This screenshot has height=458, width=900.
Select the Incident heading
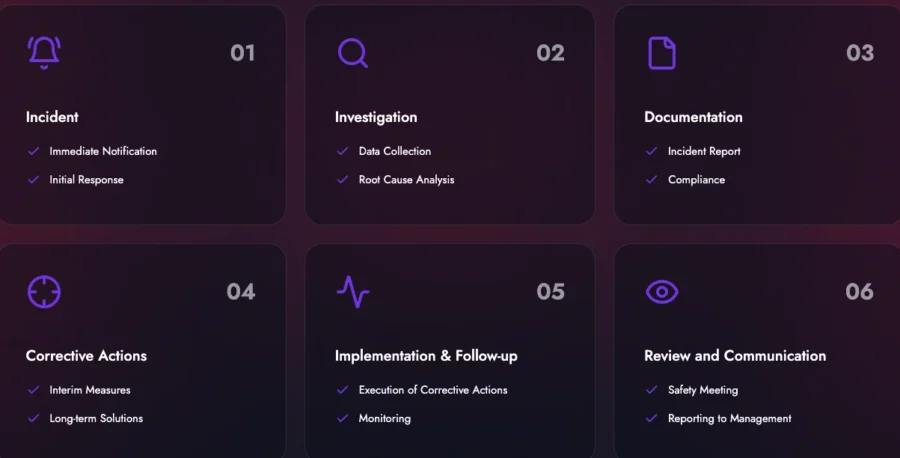(52, 117)
